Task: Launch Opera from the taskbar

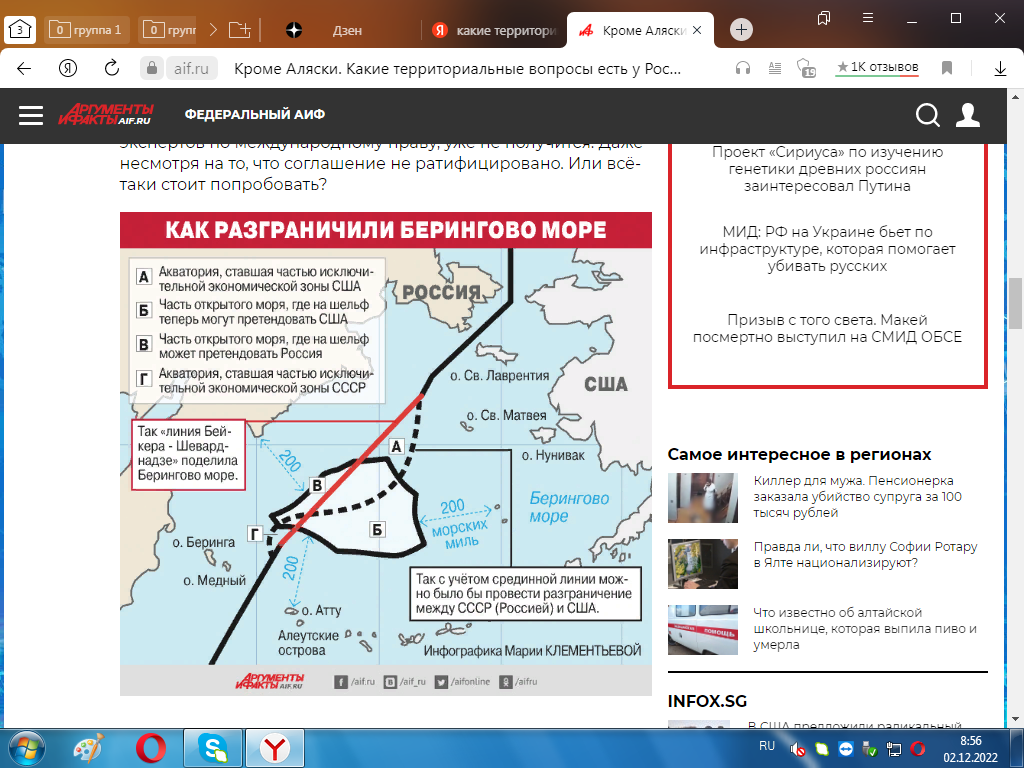Action: (x=151, y=748)
